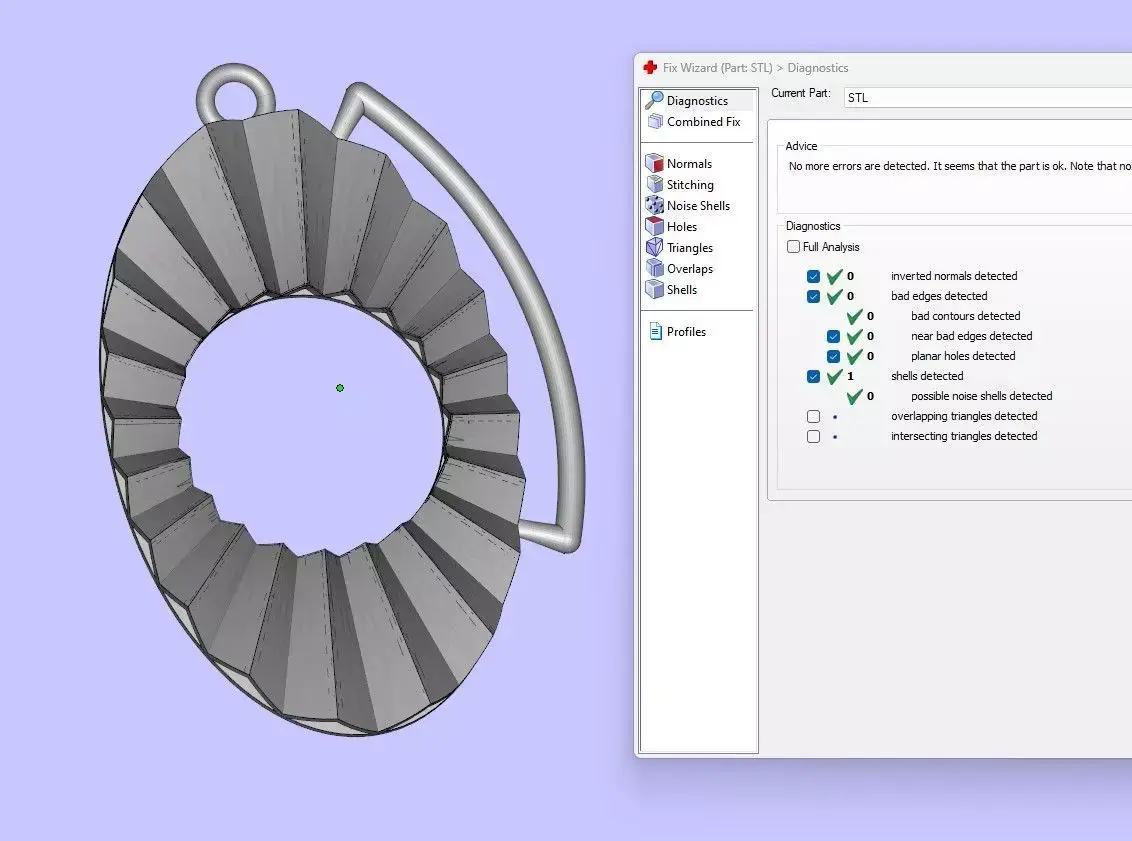Enable overlapping triangles detected checkbox
Viewport: 1132px width, 841px height.
point(814,416)
